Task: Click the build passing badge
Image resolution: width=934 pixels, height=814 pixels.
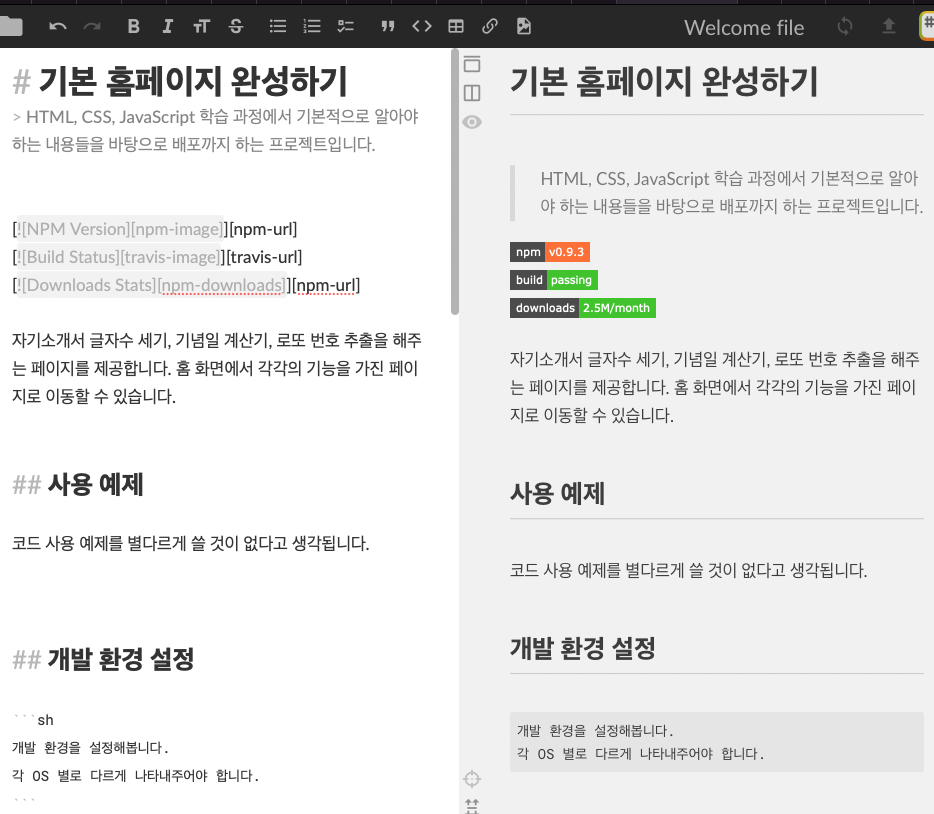Action: tap(553, 280)
